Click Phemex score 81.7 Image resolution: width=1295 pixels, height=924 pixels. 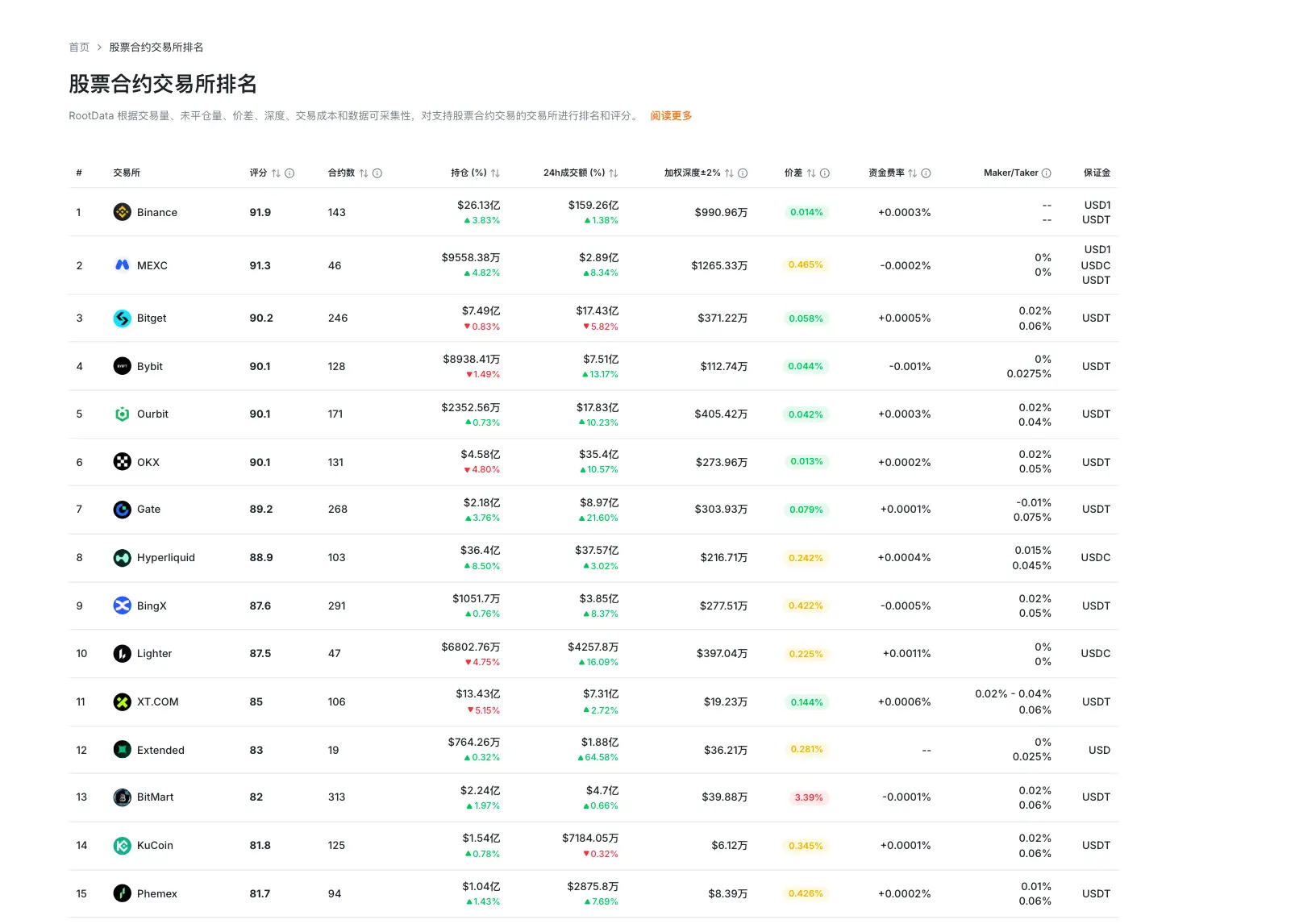pyautogui.click(x=260, y=894)
